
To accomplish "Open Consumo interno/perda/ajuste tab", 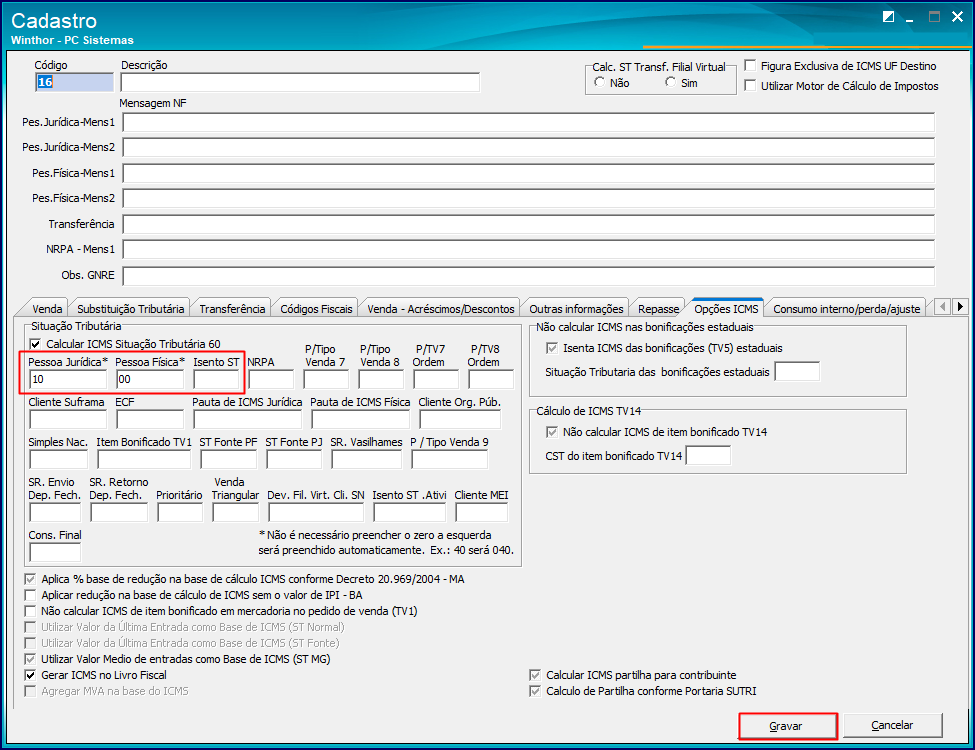I will pyautogui.click(x=846, y=308).
